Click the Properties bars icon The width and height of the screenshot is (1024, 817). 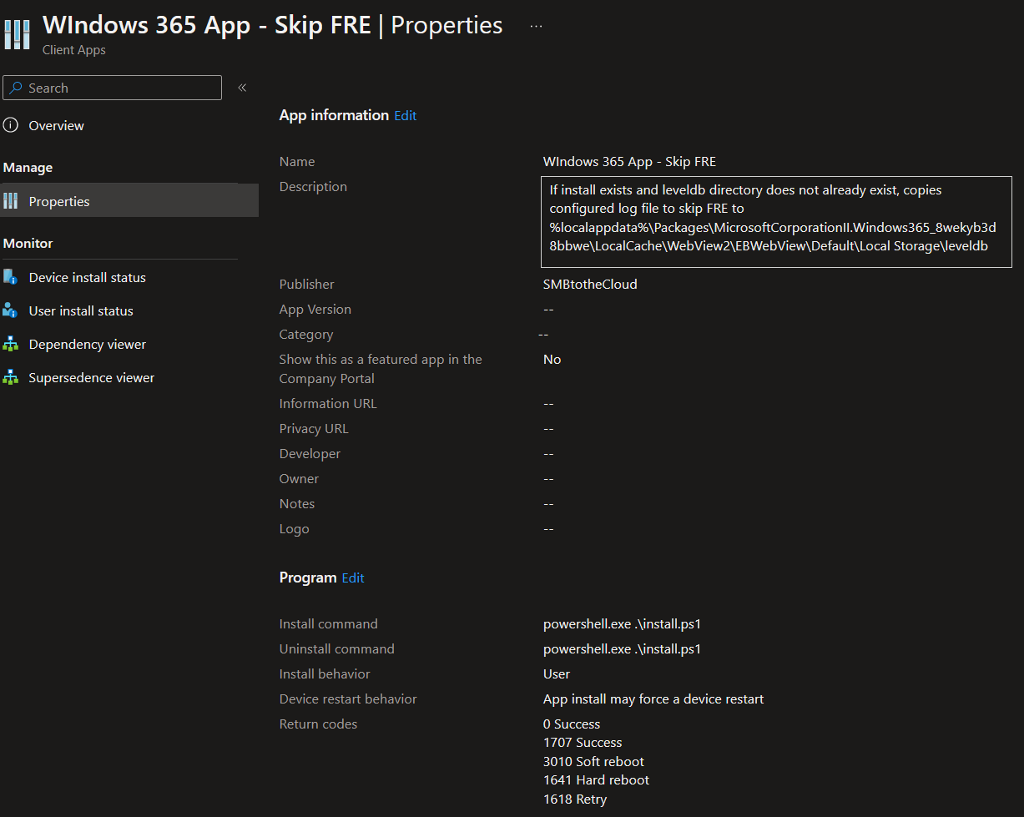tap(11, 201)
